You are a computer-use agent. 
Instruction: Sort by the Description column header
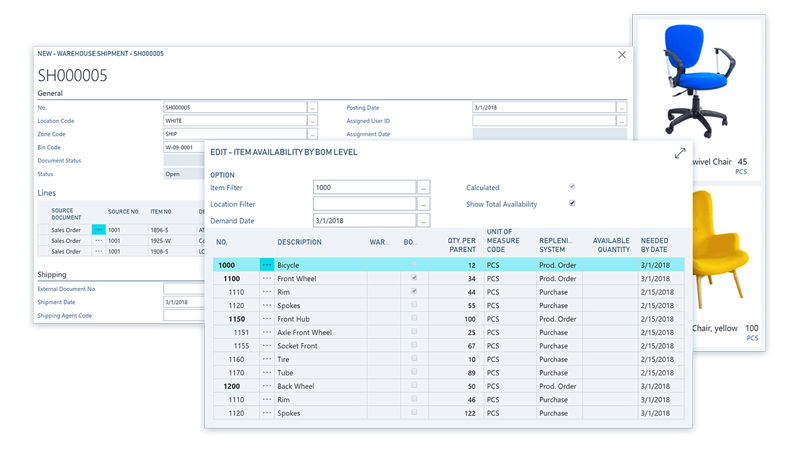300,242
